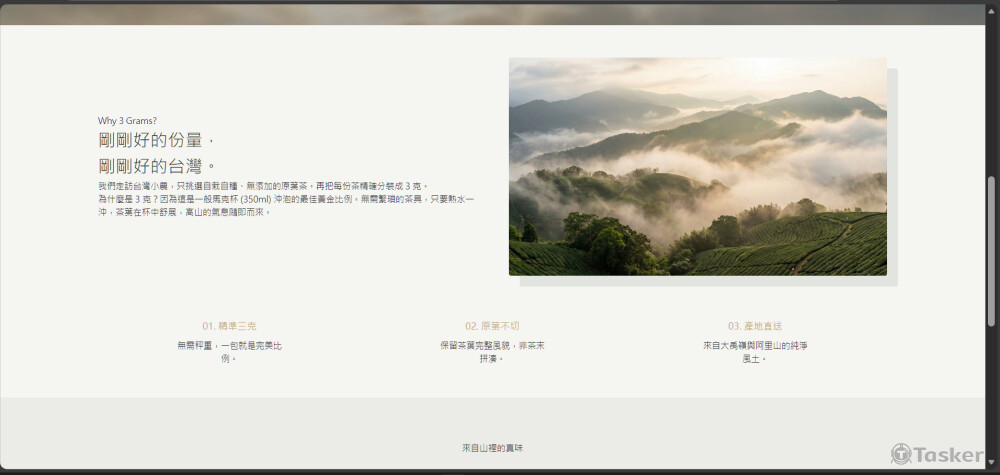The height and width of the screenshot is (475, 1000).
Task: Click the paragraph starting with "我們走訪台灣小農"
Action: pos(263,186)
